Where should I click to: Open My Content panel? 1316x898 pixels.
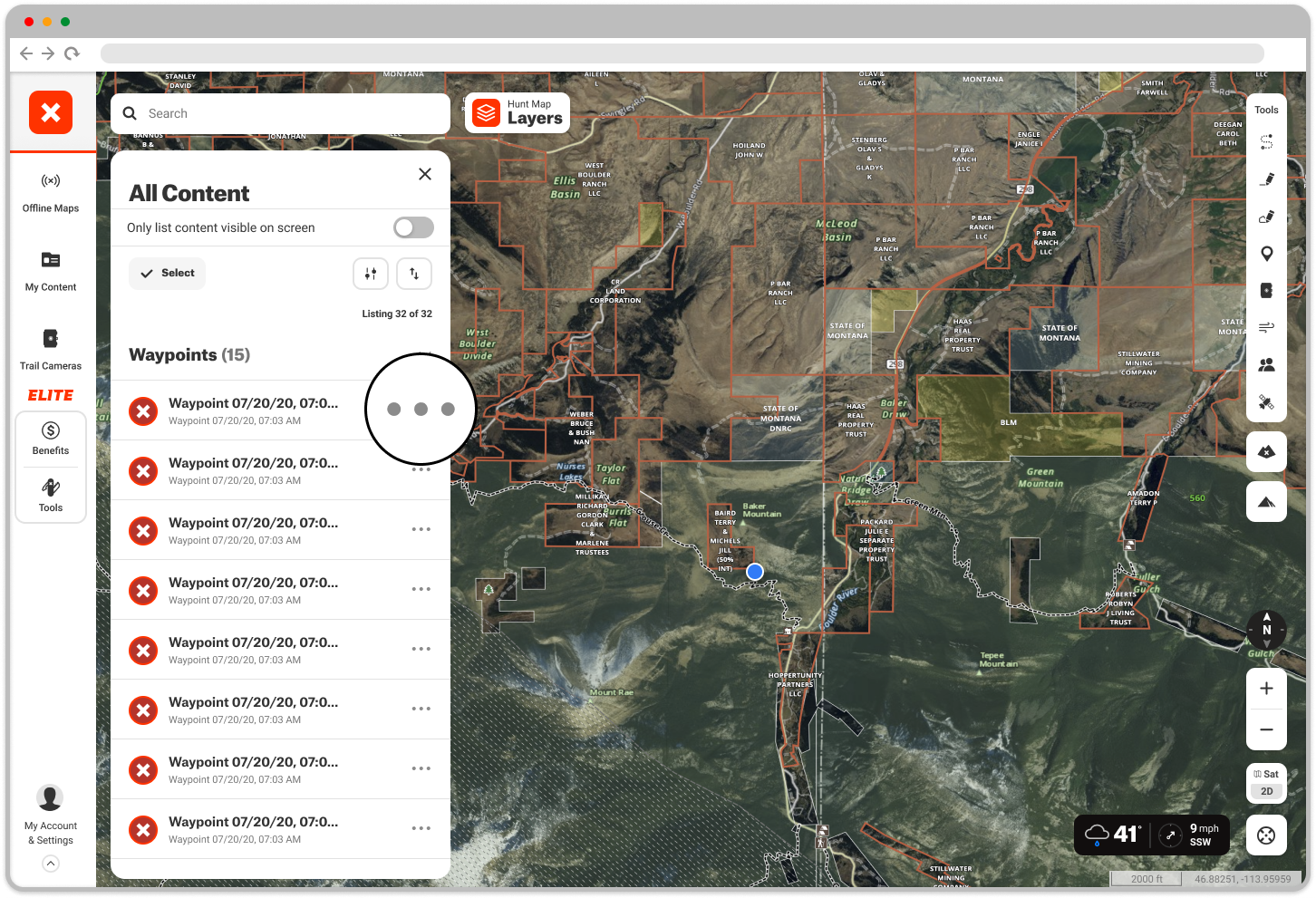pos(51,272)
